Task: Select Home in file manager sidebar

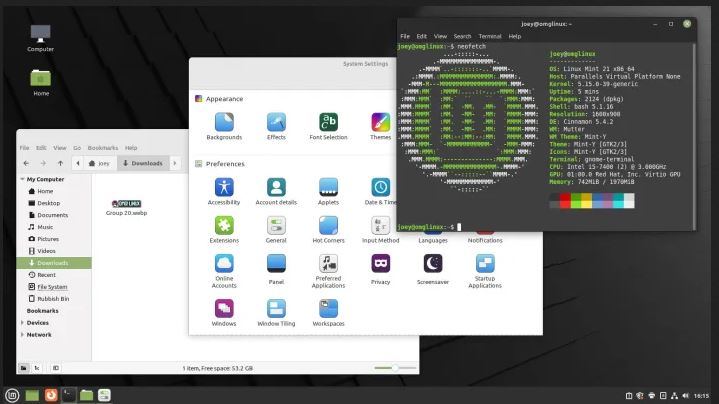Action: (x=54, y=191)
